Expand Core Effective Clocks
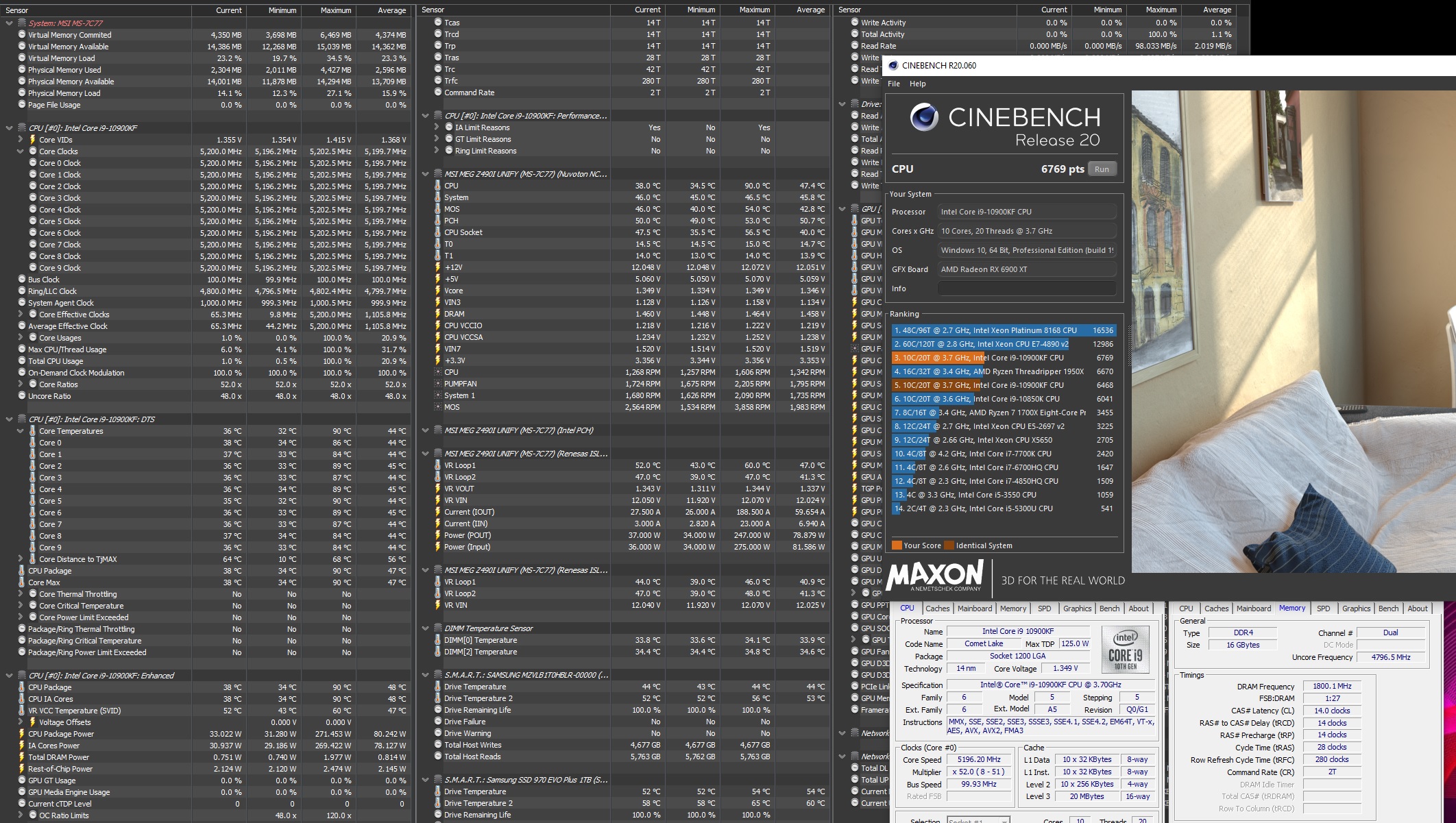Image resolution: width=1456 pixels, height=823 pixels. pos(21,315)
